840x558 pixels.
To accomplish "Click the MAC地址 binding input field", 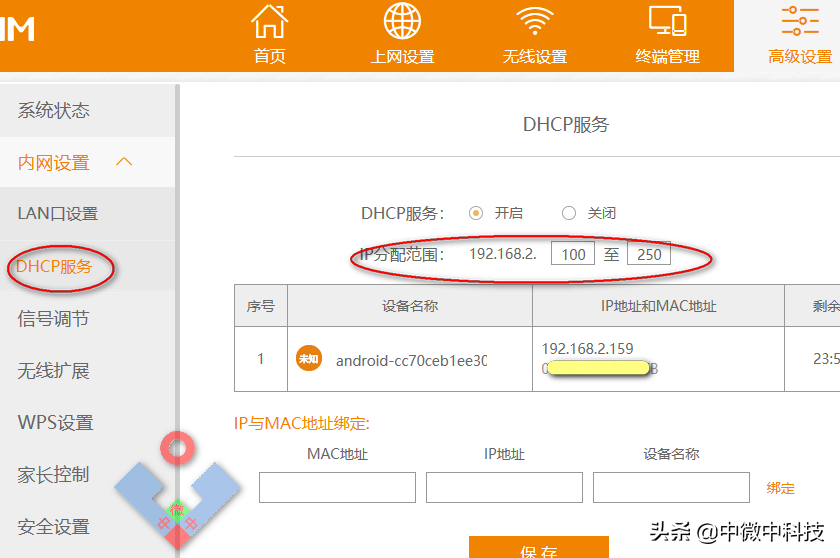I will [338, 487].
